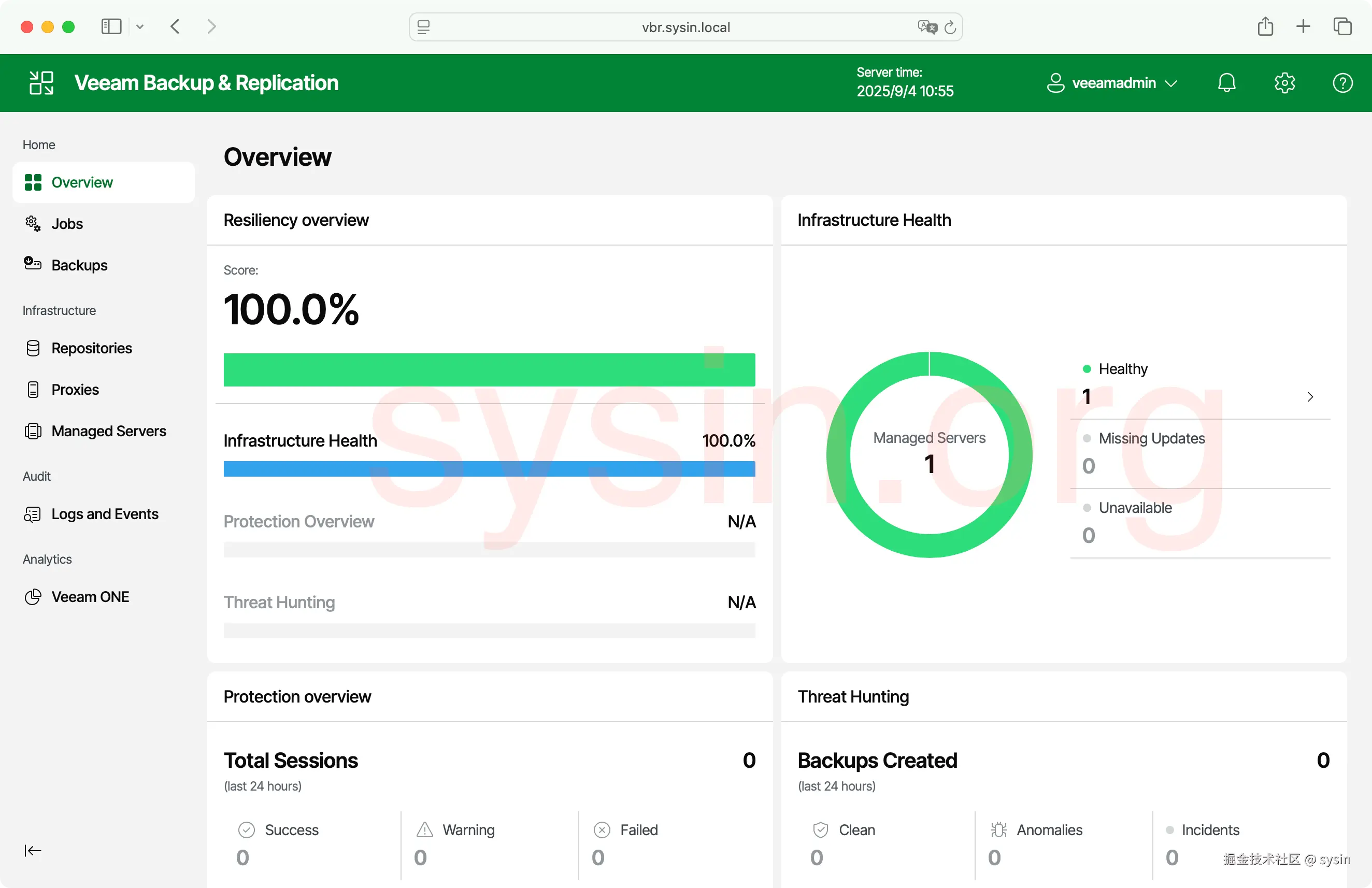
Task: Open the notifications bell icon
Action: 1226,83
